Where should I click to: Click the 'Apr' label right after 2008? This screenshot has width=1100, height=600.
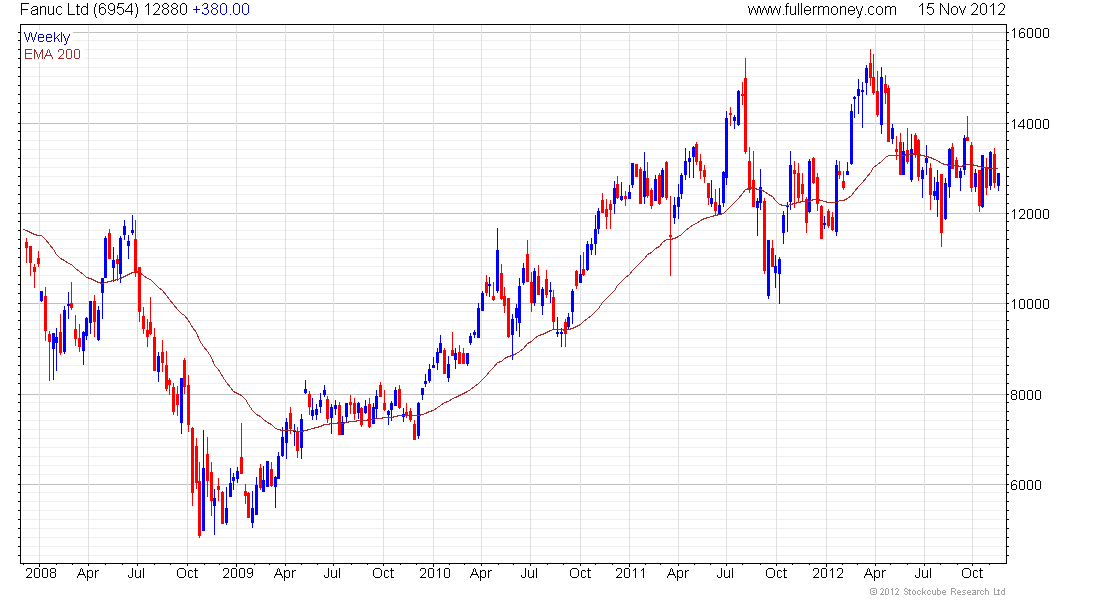pos(88,573)
